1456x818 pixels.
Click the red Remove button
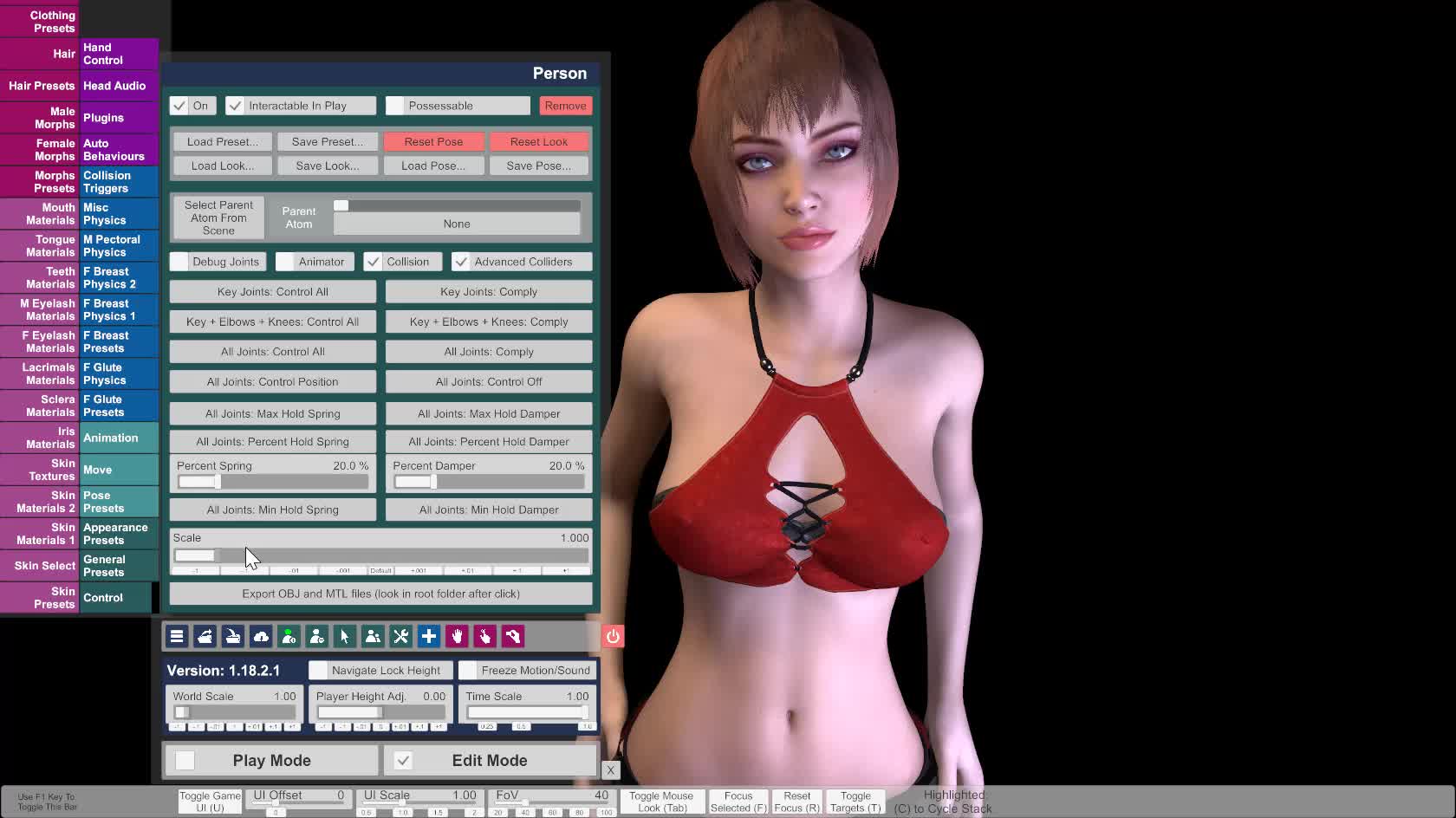tap(565, 106)
